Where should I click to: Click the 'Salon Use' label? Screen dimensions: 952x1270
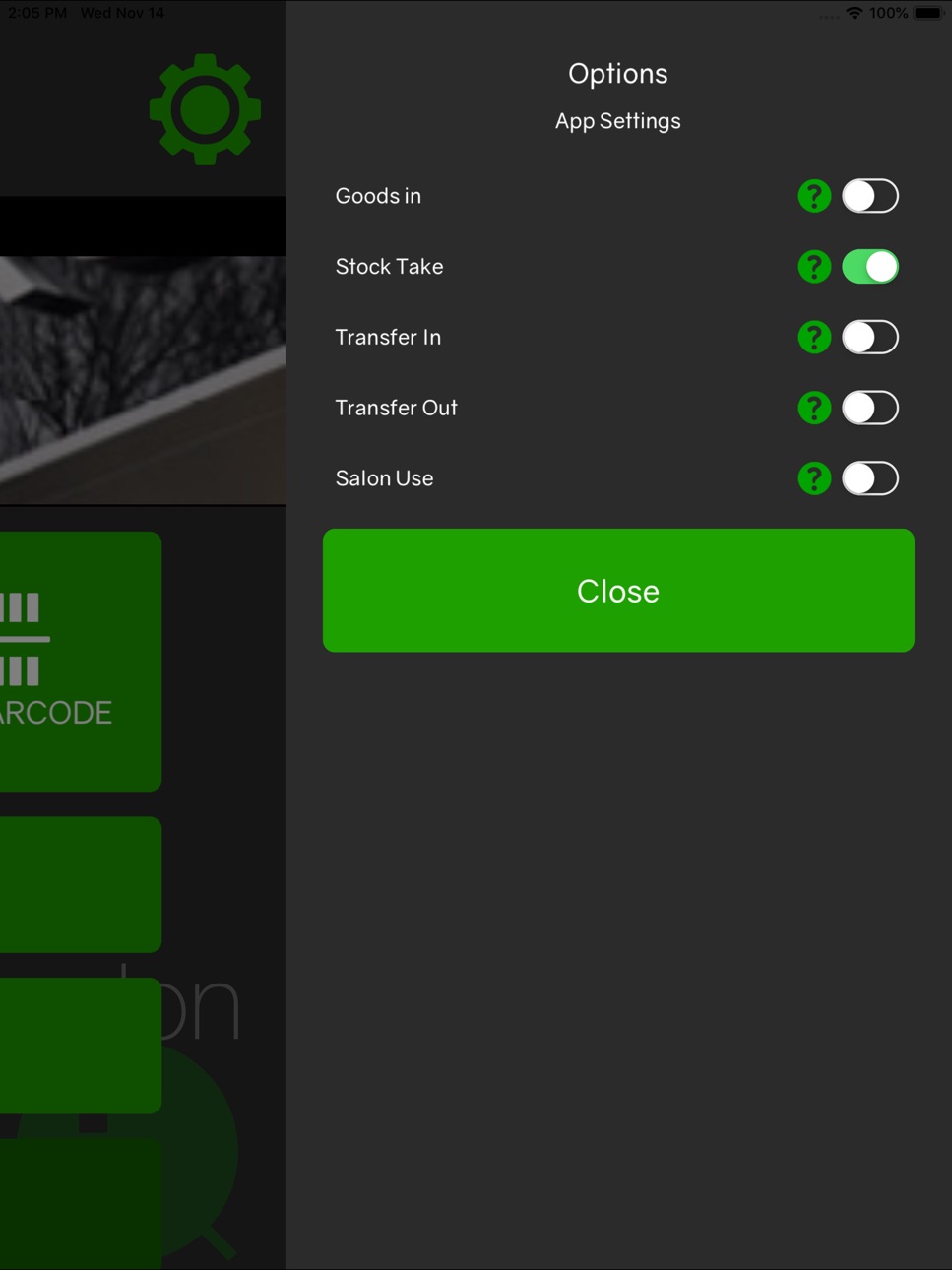pos(384,478)
